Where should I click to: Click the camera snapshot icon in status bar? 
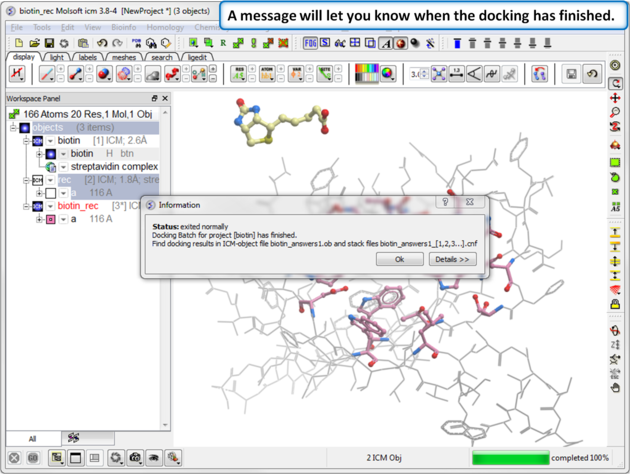tap(134, 458)
